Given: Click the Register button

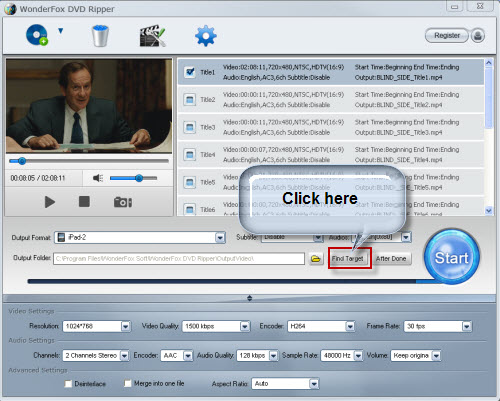Looking at the screenshot, I should [447, 35].
